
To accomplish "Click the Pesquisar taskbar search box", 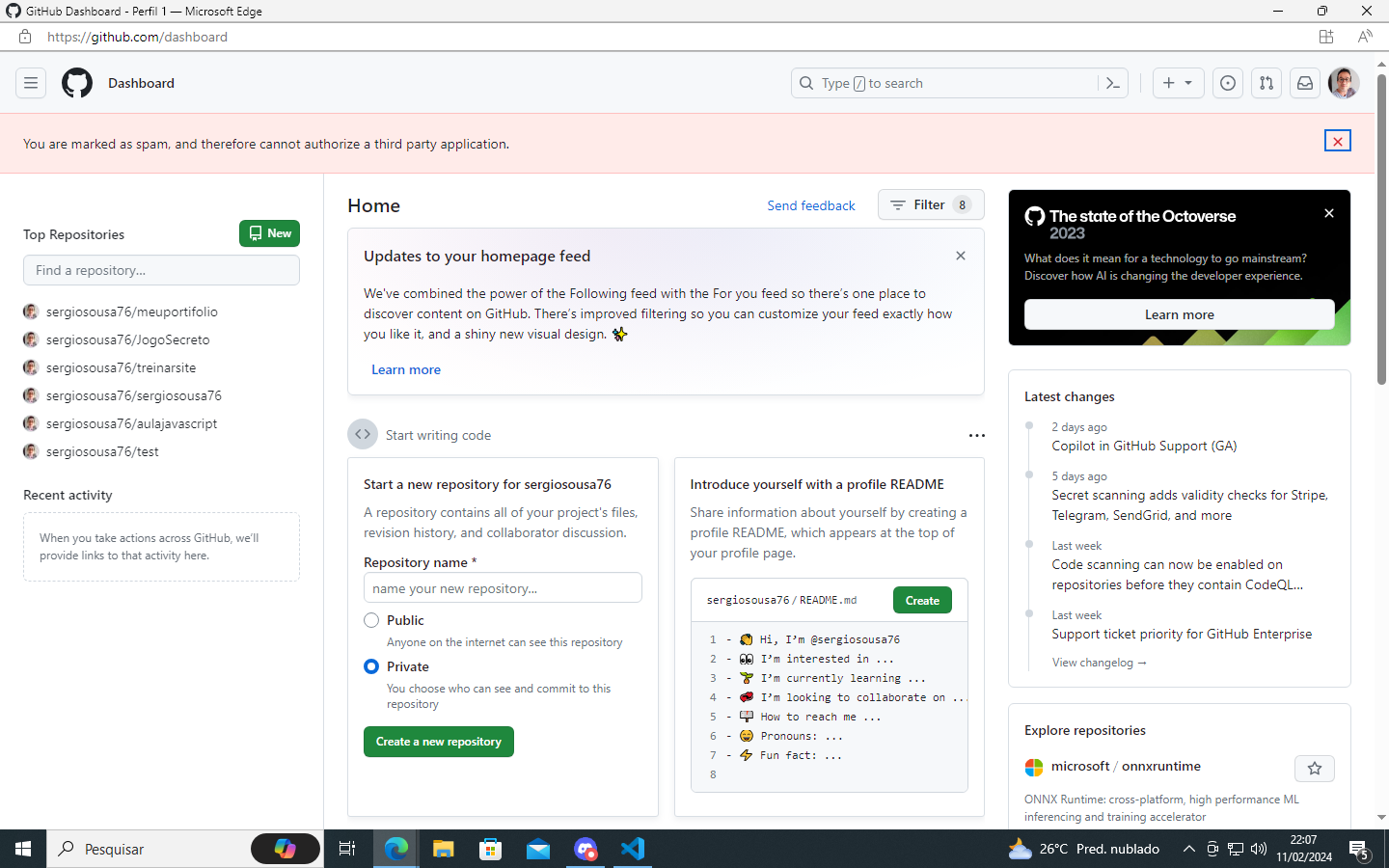I will pos(149,849).
